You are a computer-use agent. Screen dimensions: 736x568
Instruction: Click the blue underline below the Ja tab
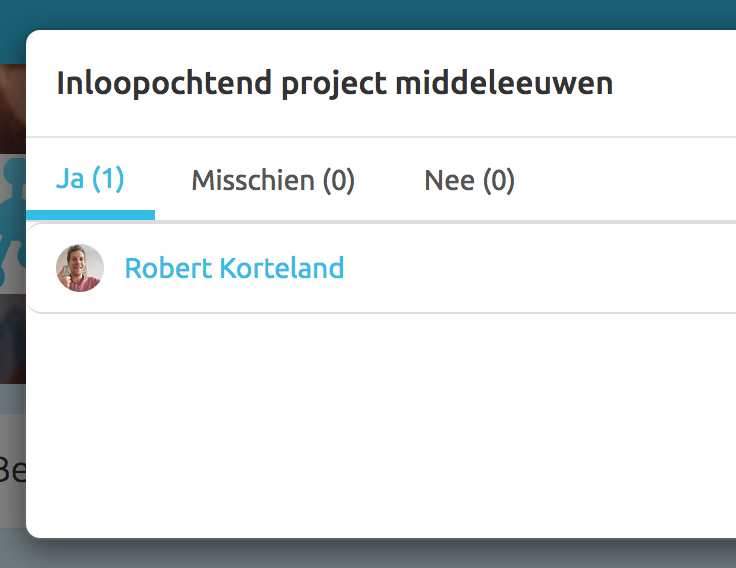(x=90, y=215)
